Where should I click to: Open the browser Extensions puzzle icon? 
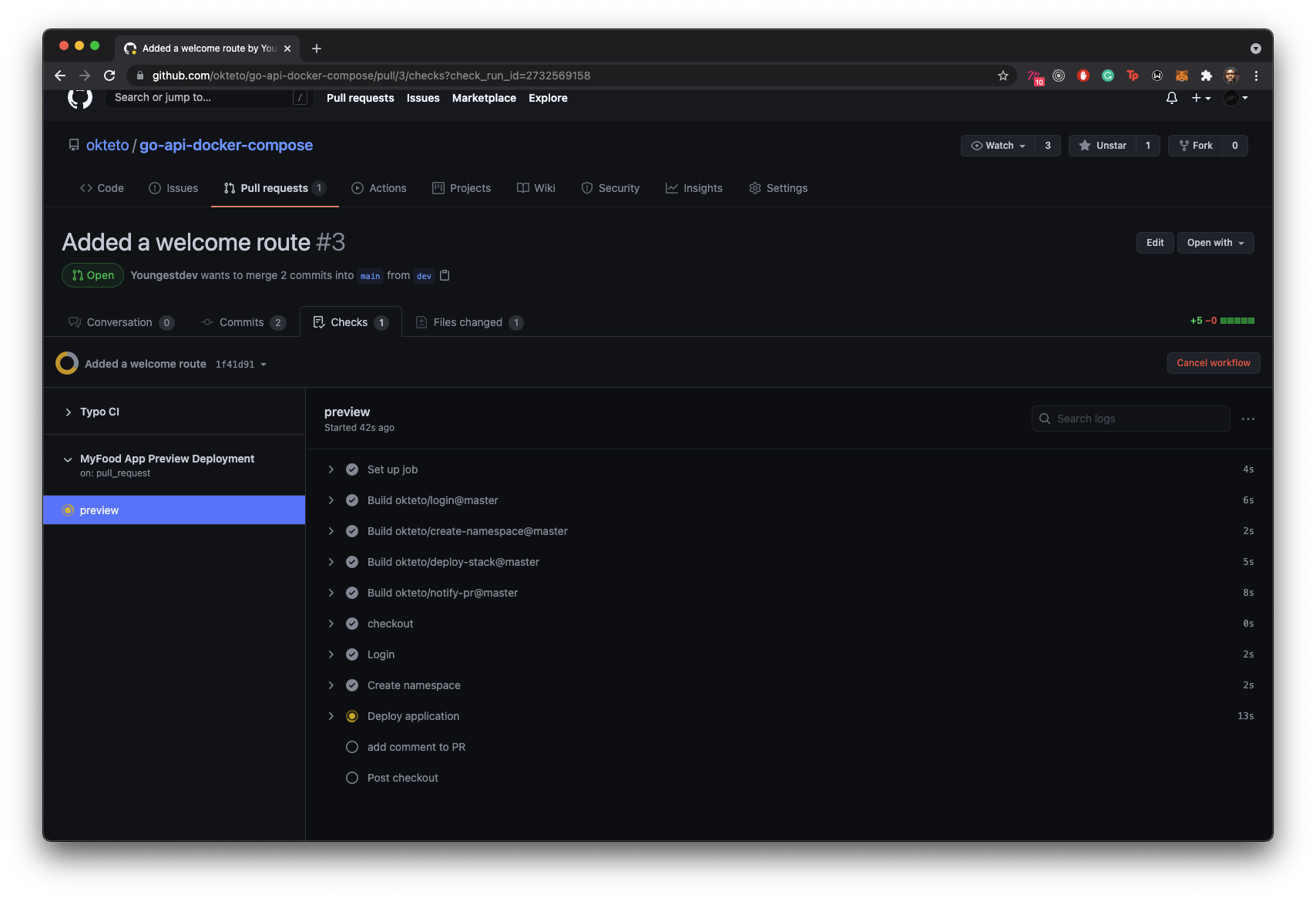click(1207, 76)
